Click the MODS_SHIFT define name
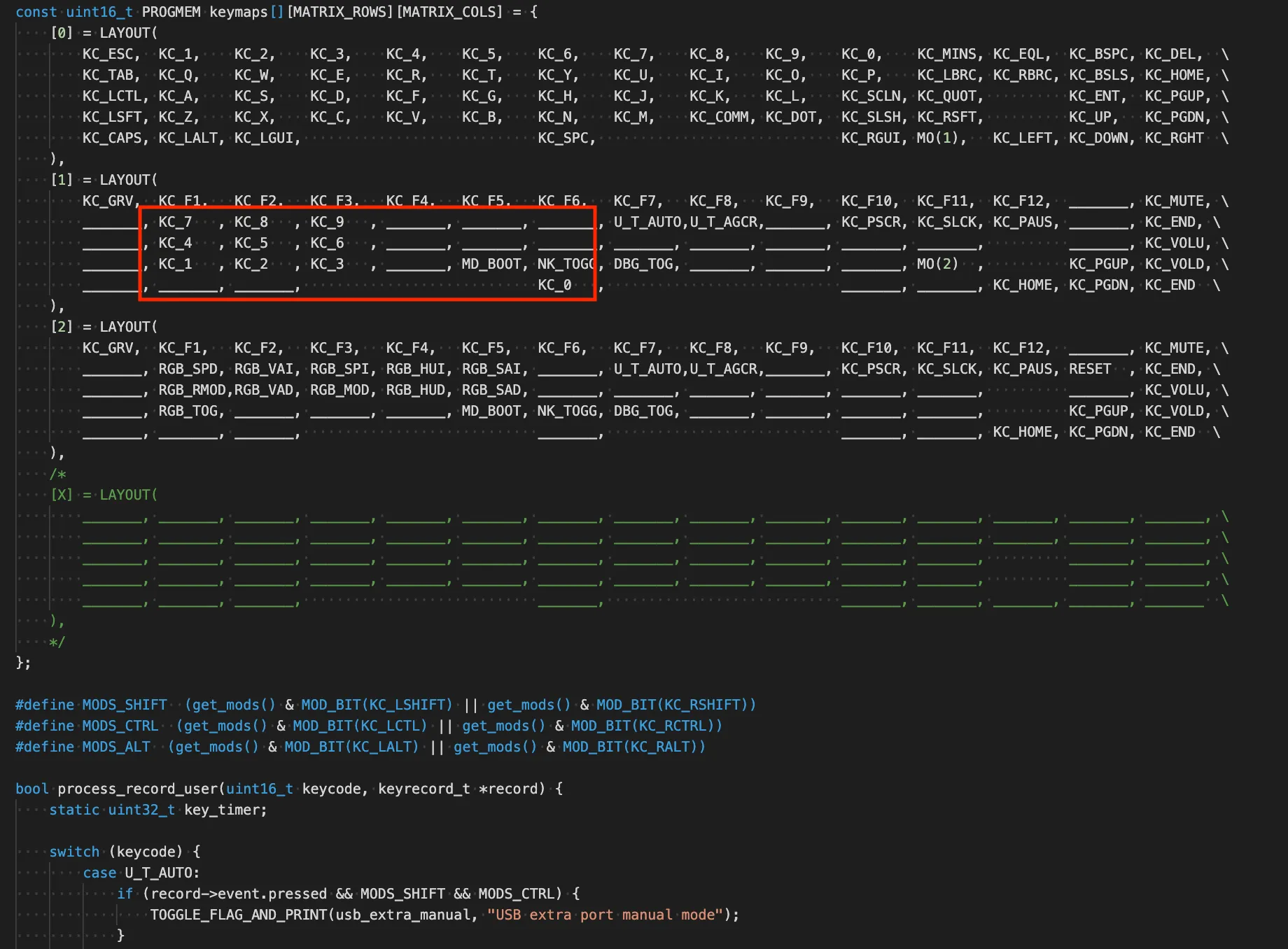 tap(124, 705)
